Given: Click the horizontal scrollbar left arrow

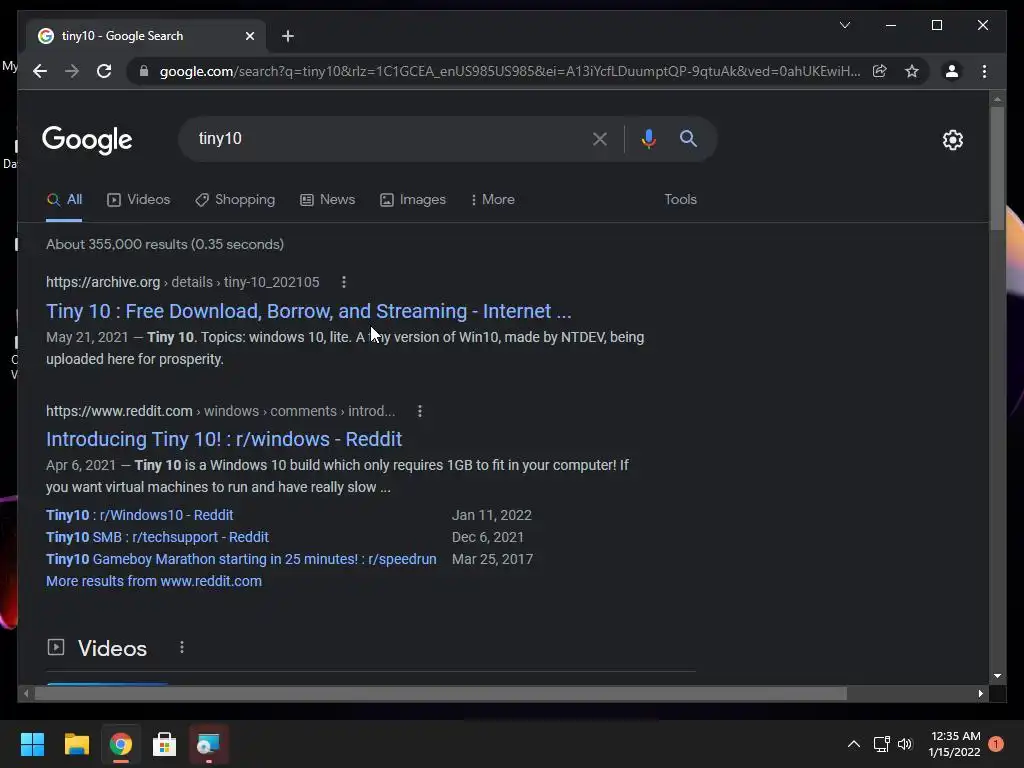Looking at the screenshot, I should click(25, 694).
